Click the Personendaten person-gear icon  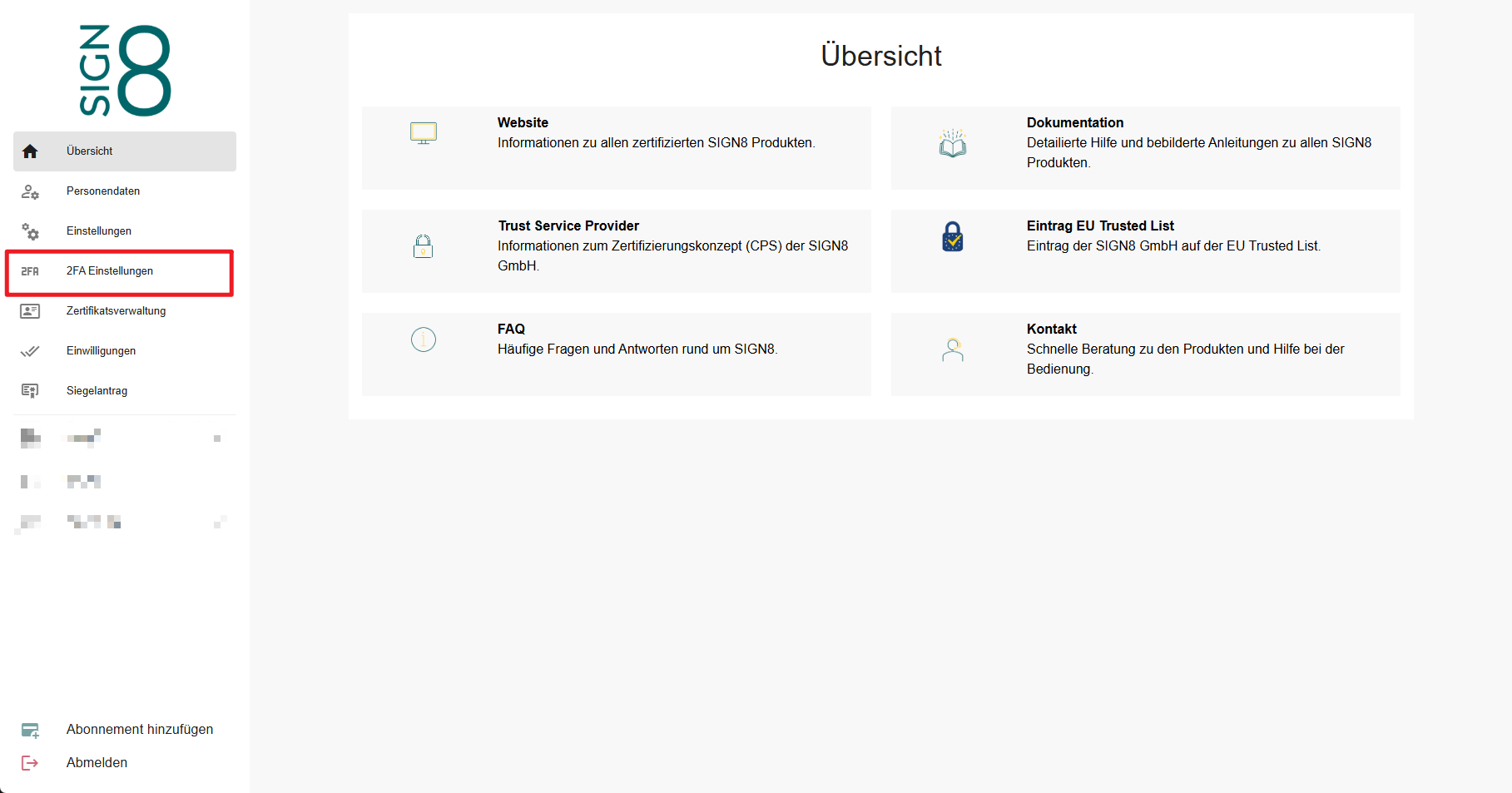pos(30,191)
